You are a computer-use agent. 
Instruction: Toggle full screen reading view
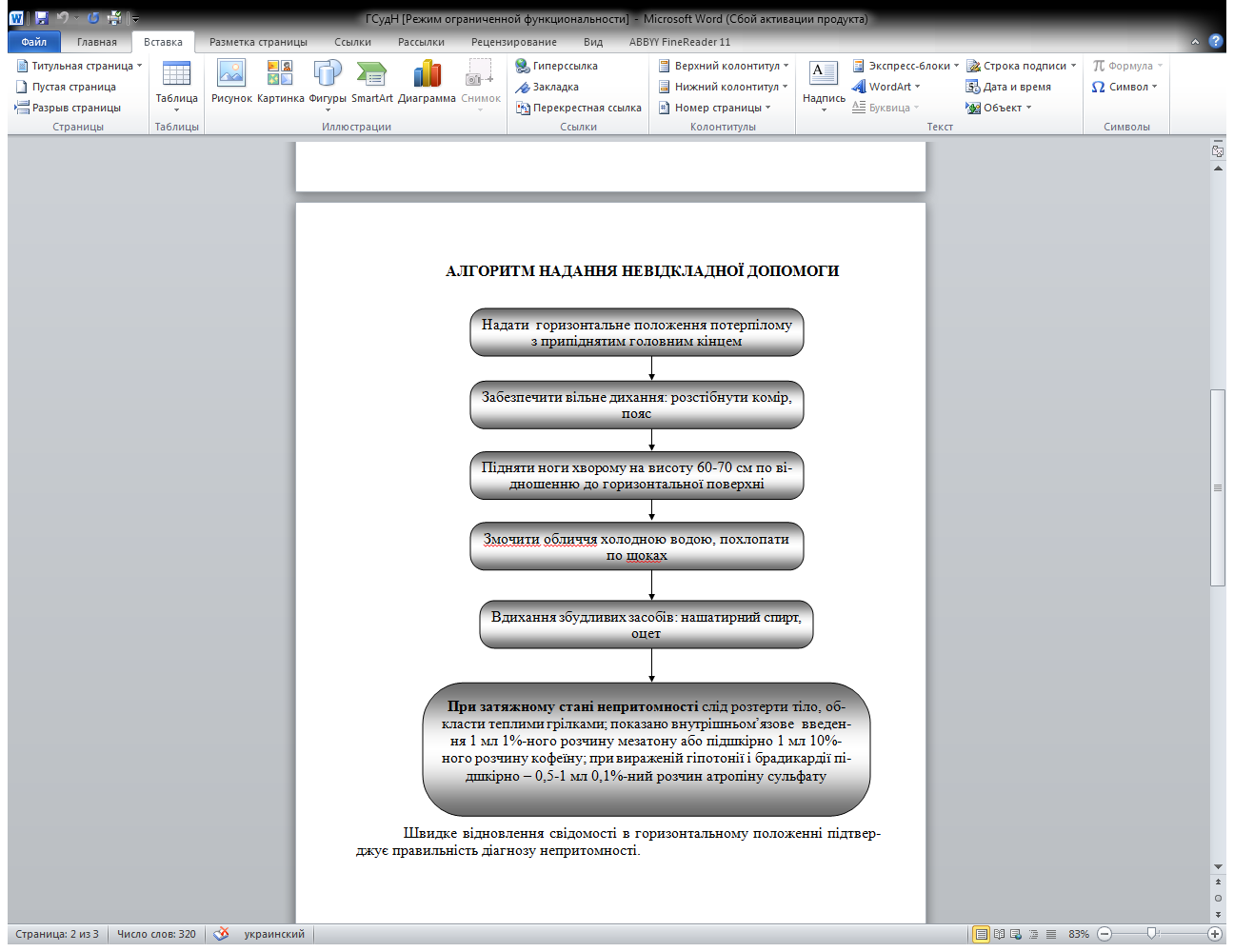[999, 934]
